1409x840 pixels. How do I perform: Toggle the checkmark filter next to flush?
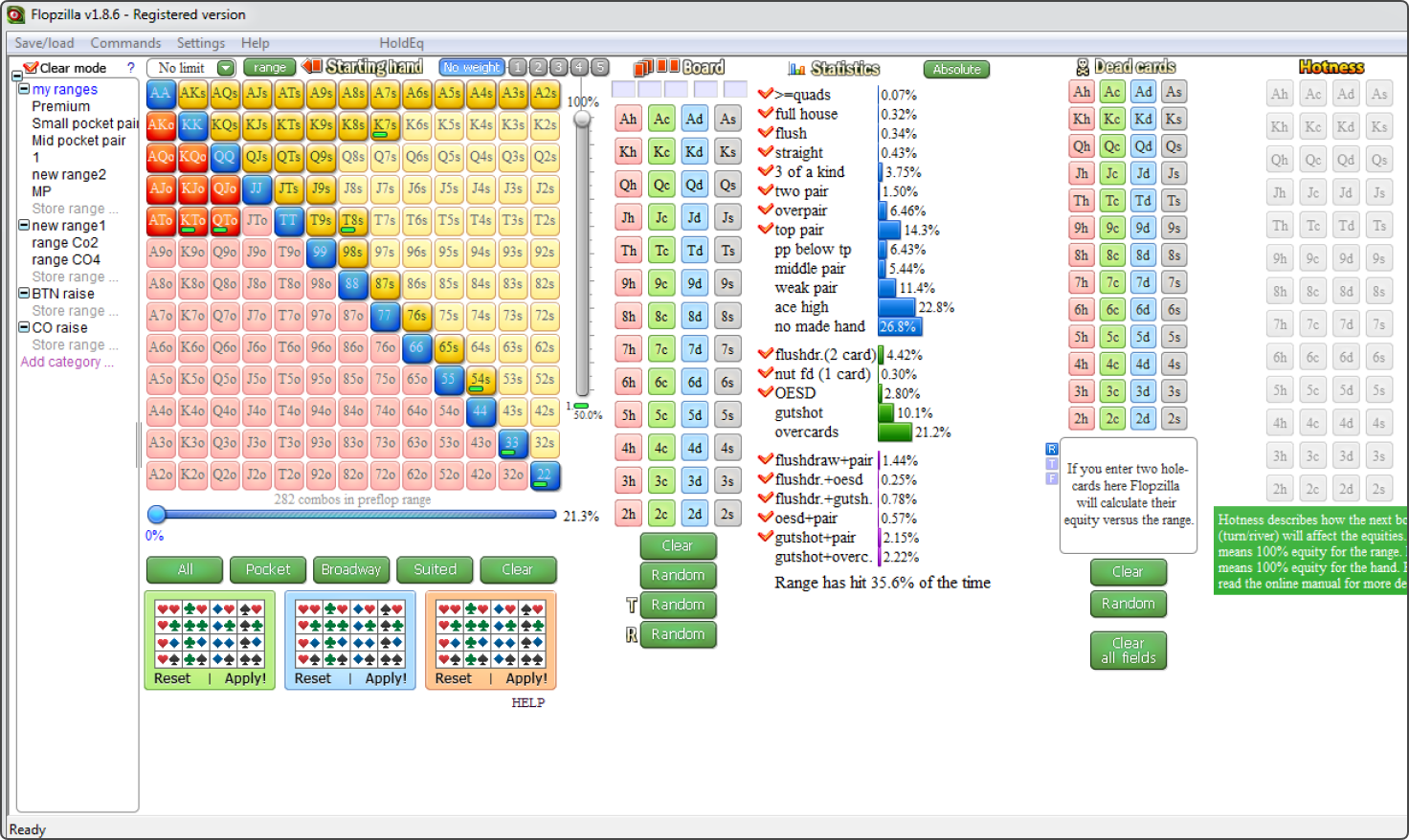pyautogui.click(x=766, y=134)
